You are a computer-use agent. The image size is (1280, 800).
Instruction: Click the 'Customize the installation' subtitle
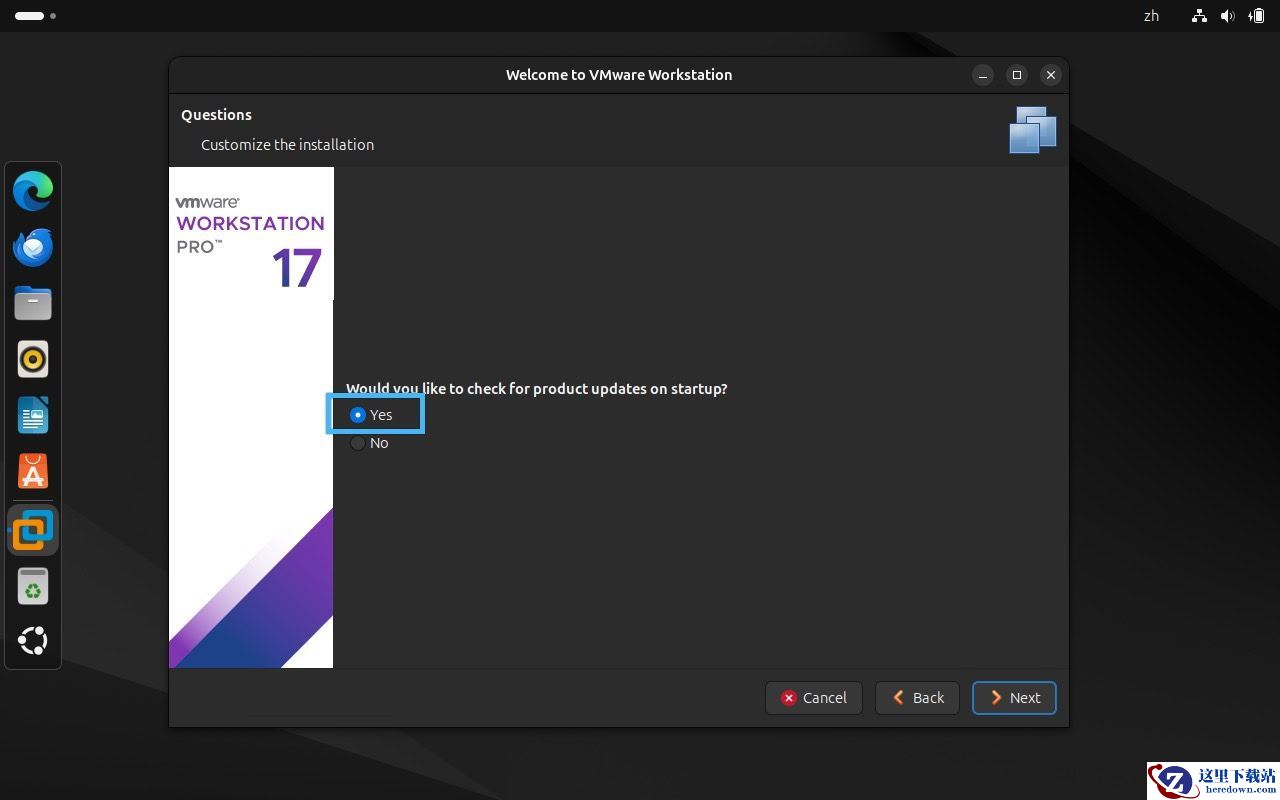pyautogui.click(x=288, y=145)
